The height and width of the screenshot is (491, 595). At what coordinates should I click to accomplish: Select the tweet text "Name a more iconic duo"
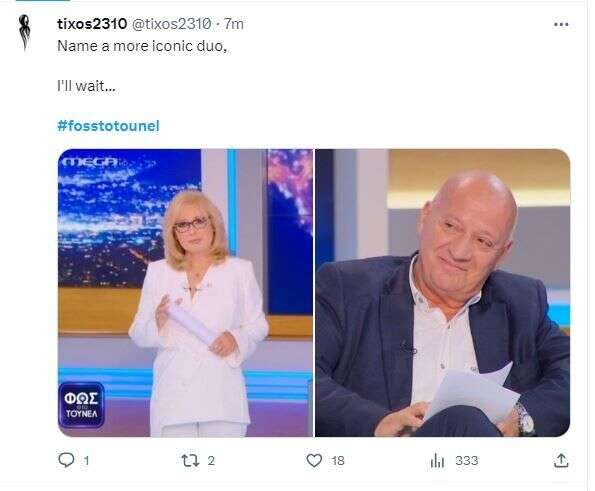[x=141, y=46]
